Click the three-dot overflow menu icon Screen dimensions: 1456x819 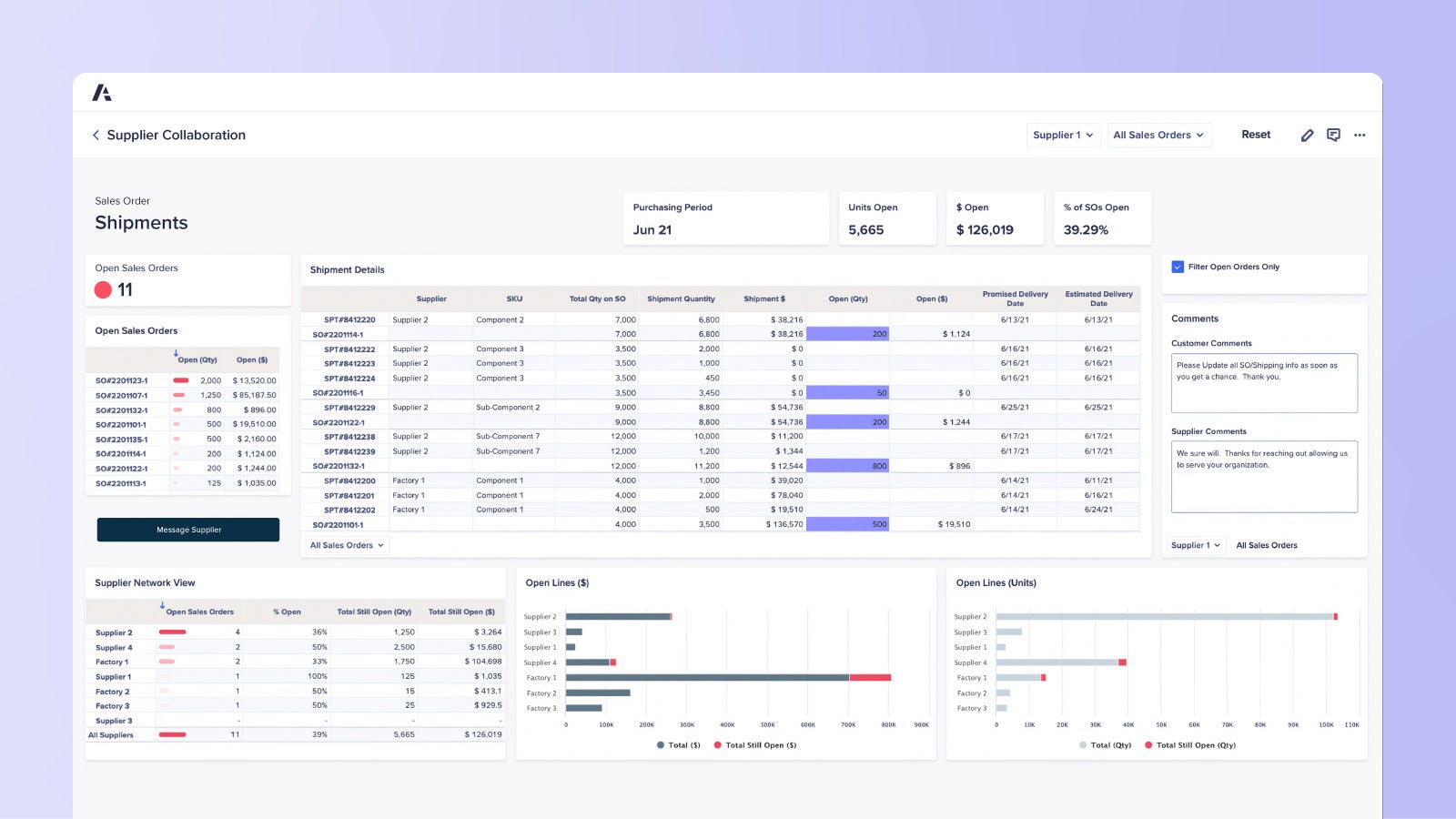(x=1360, y=135)
